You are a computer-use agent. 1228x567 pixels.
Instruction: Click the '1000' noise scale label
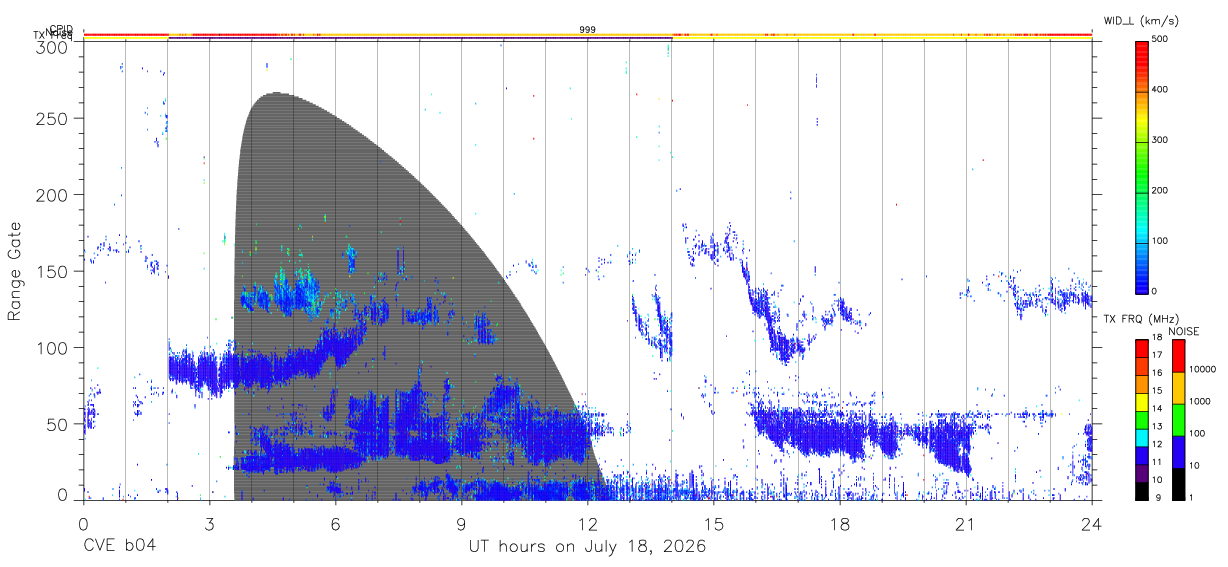click(x=1200, y=401)
